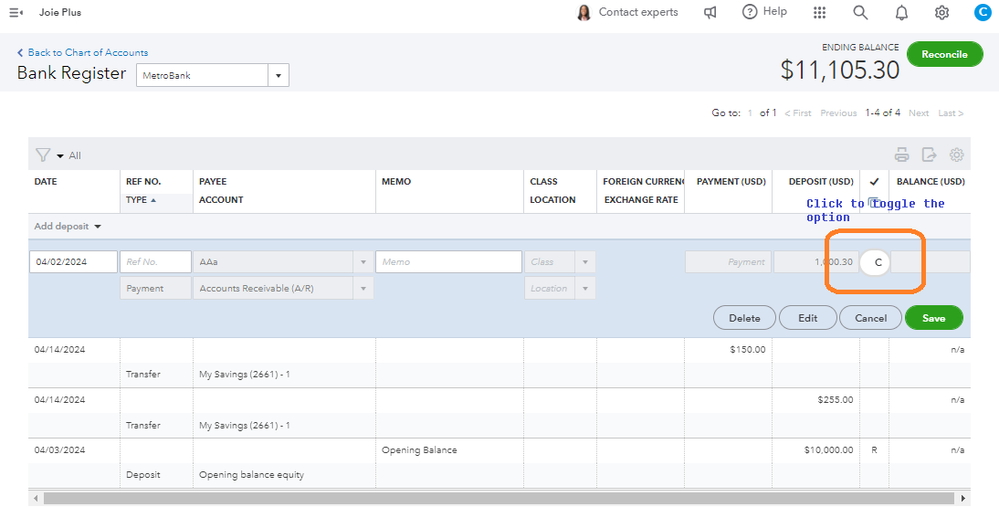Image resolution: width=999 pixels, height=509 pixels.
Task: Open the Help menu
Action: [764, 12]
